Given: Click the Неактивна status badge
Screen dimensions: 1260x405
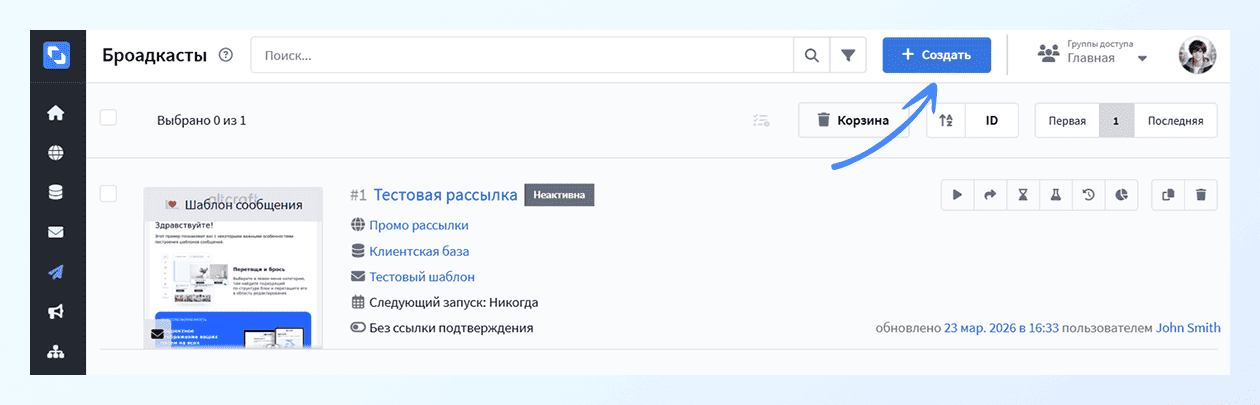Looking at the screenshot, I should pyautogui.click(x=559, y=194).
